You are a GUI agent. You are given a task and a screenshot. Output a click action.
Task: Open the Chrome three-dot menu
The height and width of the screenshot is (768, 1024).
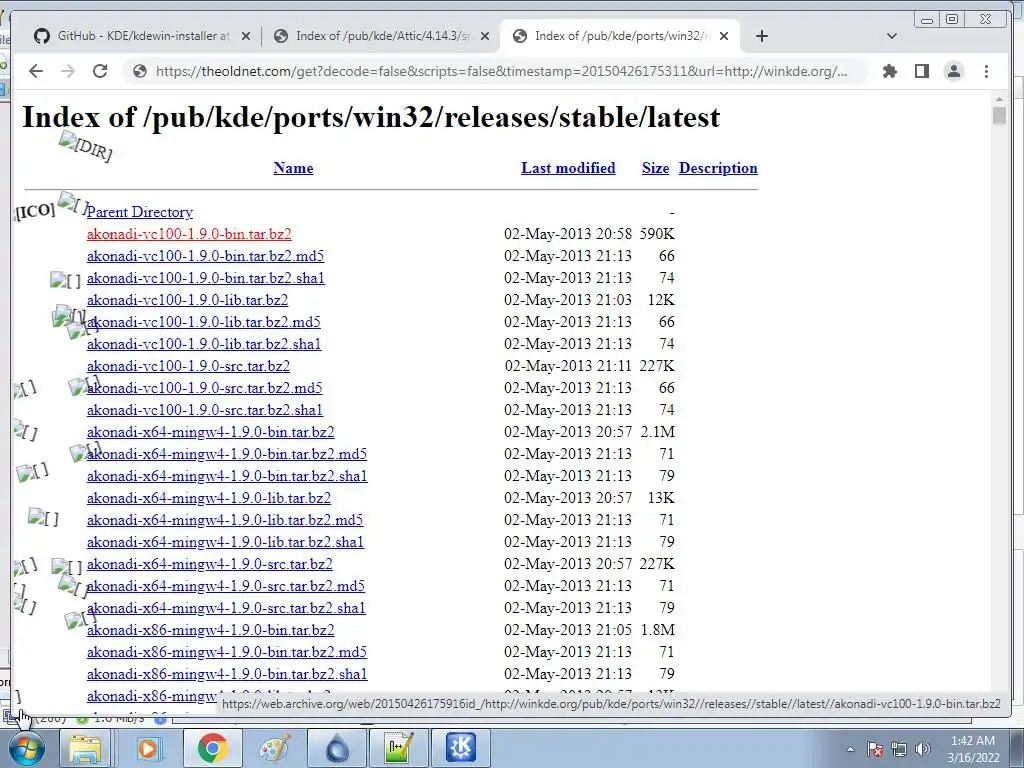click(x=986, y=71)
